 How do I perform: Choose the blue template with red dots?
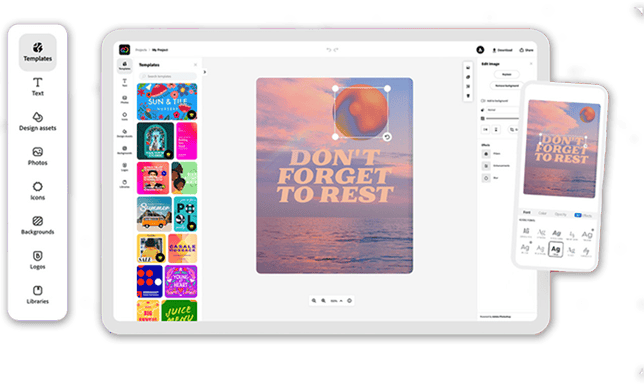click(150, 281)
